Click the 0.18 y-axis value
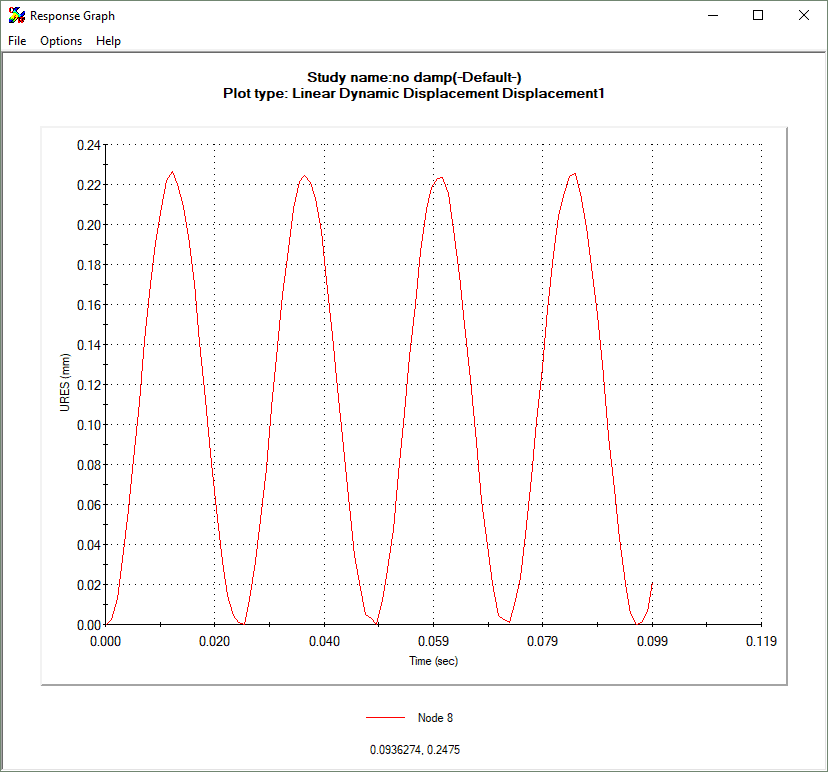The width and height of the screenshot is (828, 772). tap(89, 265)
